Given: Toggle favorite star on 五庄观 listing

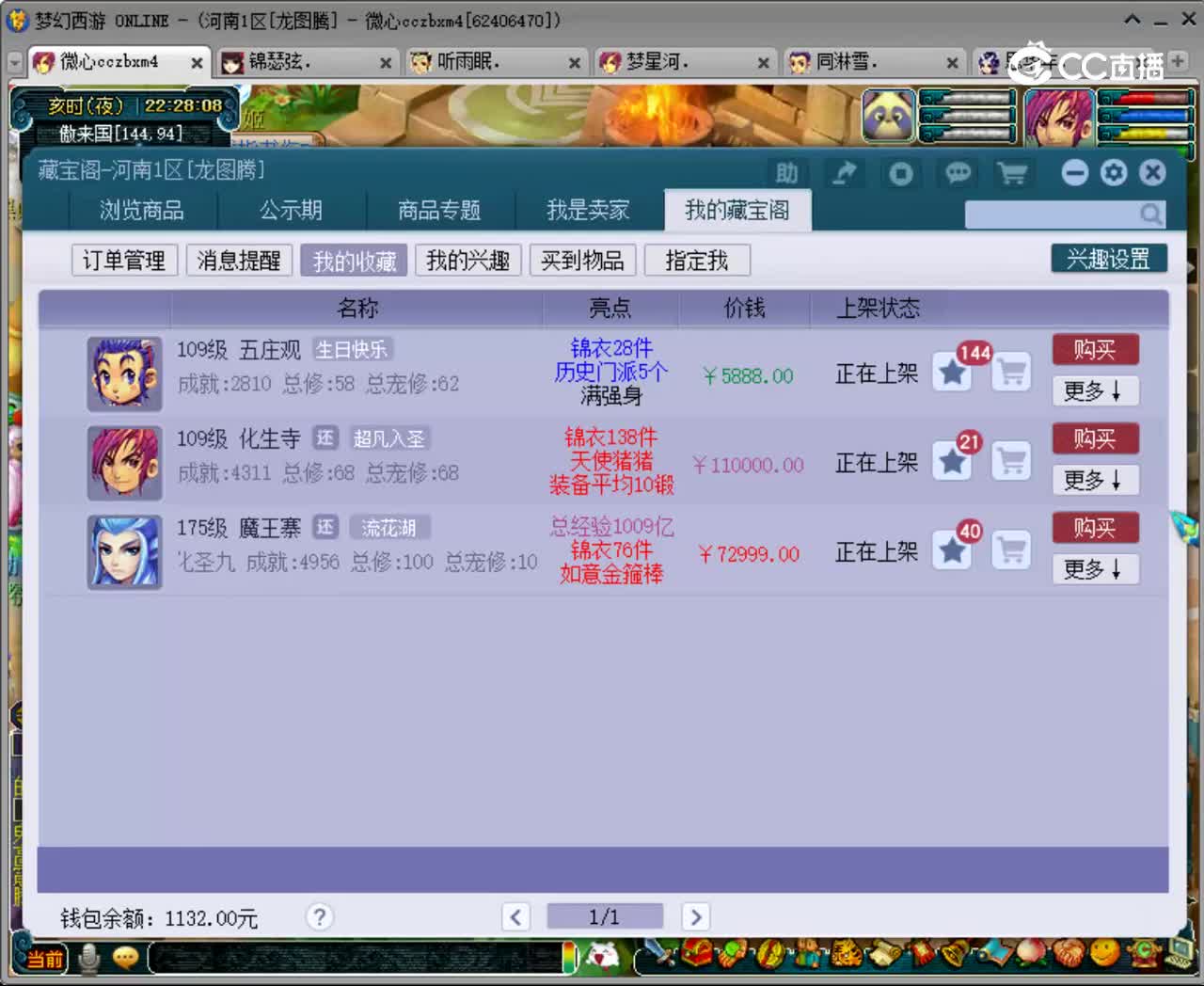Looking at the screenshot, I should point(952,373).
